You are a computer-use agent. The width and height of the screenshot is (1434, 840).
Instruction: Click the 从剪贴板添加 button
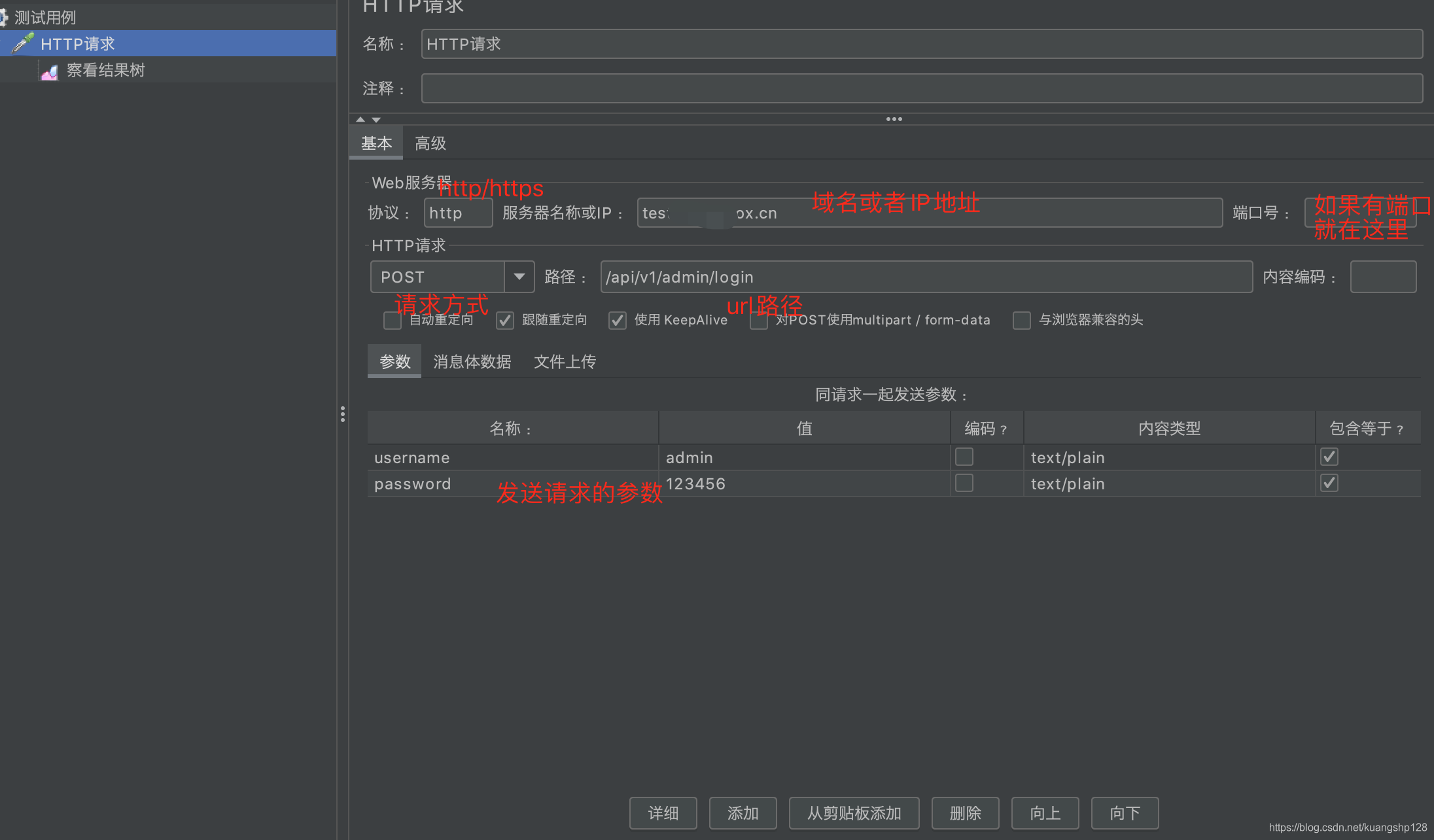tap(854, 813)
